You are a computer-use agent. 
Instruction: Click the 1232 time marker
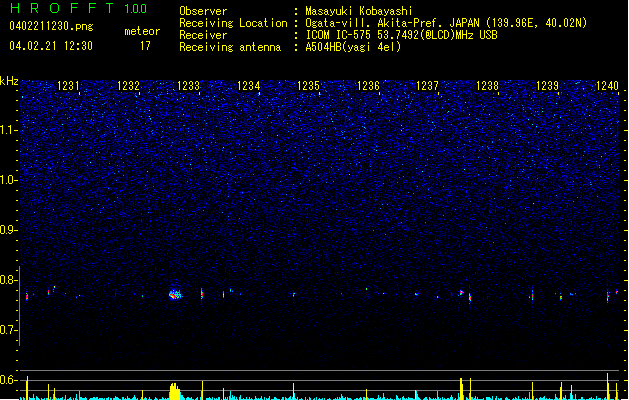(x=128, y=85)
